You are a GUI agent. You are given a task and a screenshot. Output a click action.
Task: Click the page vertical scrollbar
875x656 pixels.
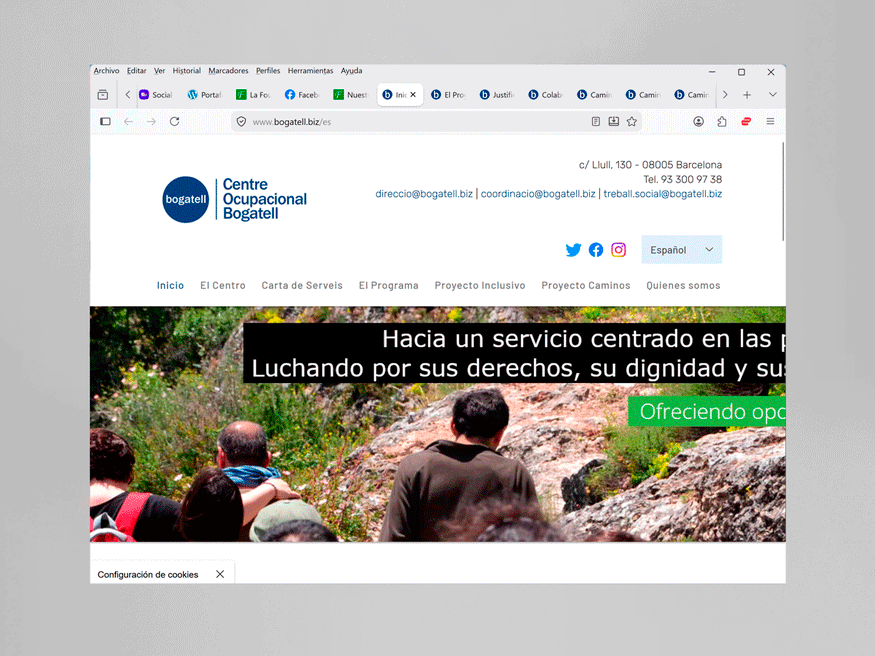coord(783,191)
